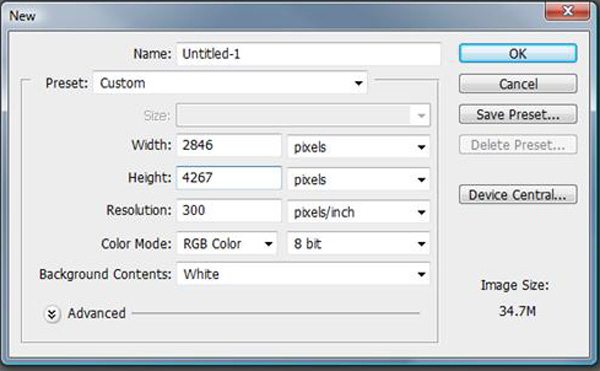This screenshot has height=371, width=600.
Task: Open the Height units dropdown
Action: 359,179
